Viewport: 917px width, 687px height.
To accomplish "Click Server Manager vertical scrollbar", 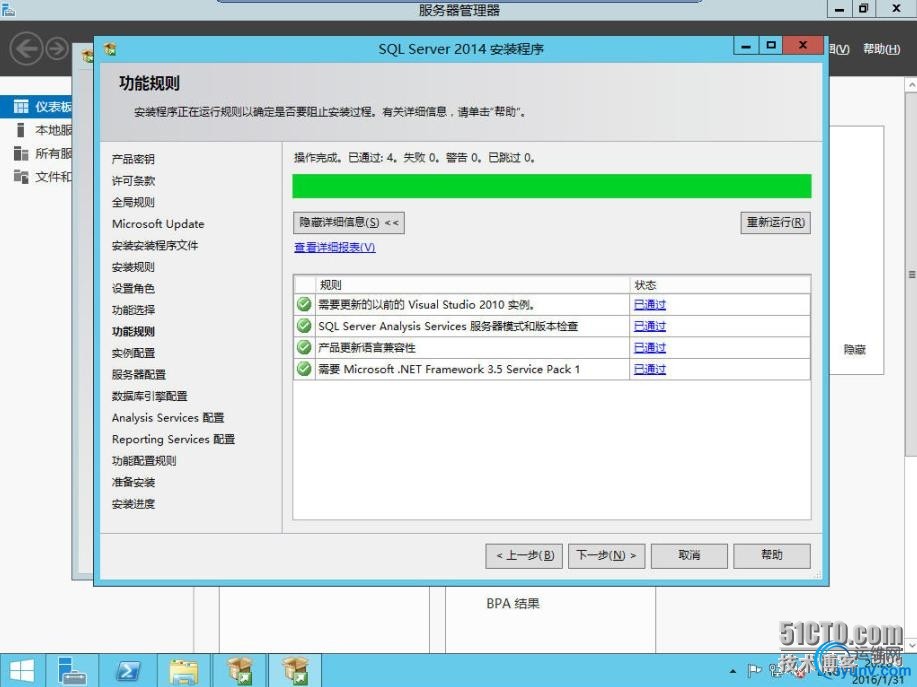I will [x=911, y=275].
